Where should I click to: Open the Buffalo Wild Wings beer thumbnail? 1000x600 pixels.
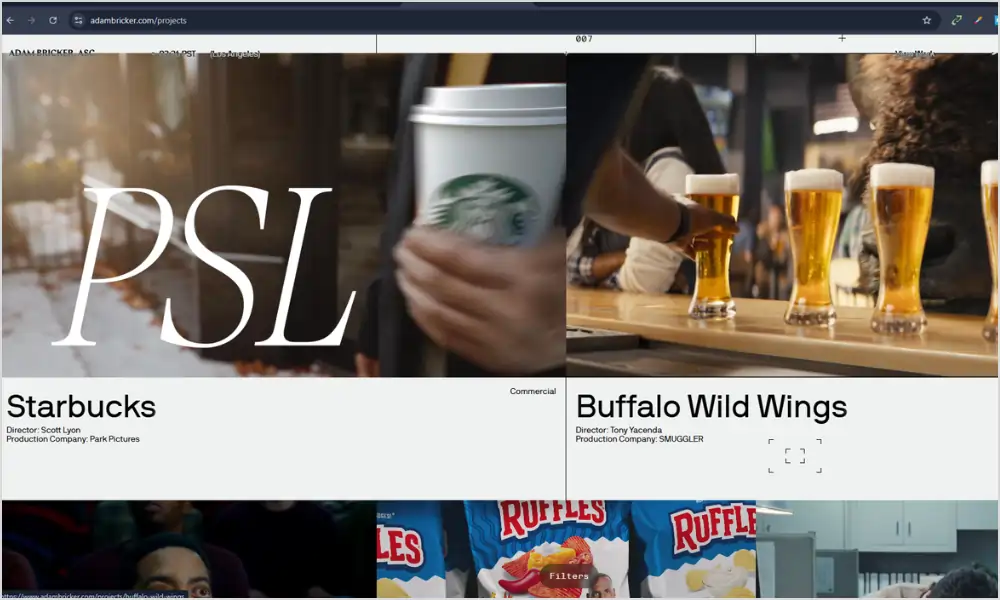pos(783,215)
